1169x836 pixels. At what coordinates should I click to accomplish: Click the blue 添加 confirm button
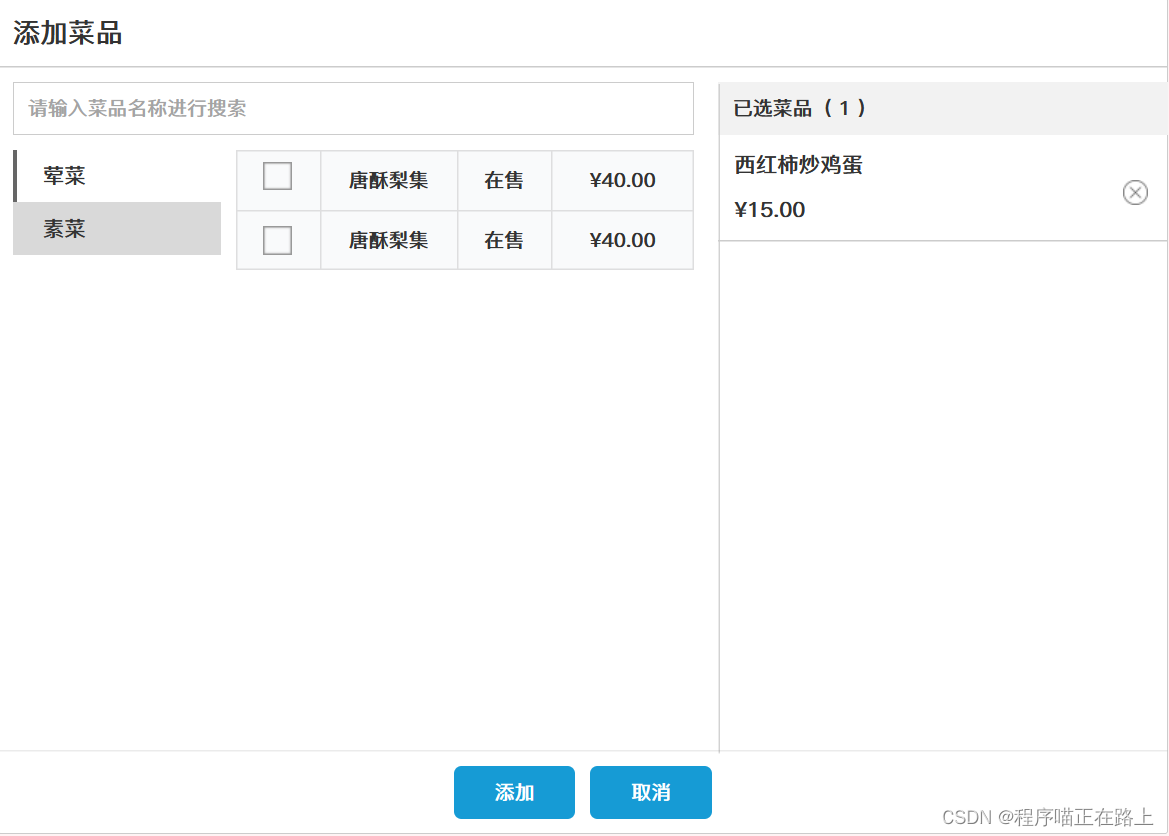(514, 791)
